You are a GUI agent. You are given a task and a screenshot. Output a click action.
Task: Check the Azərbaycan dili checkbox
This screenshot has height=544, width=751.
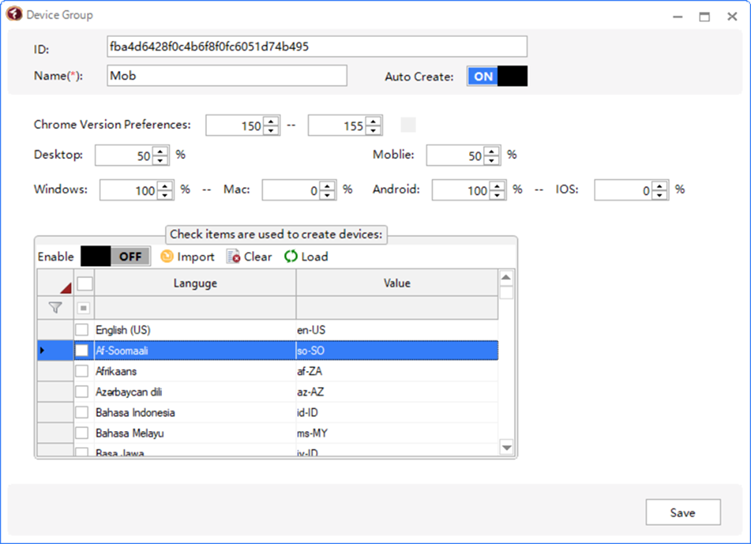point(82,392)
